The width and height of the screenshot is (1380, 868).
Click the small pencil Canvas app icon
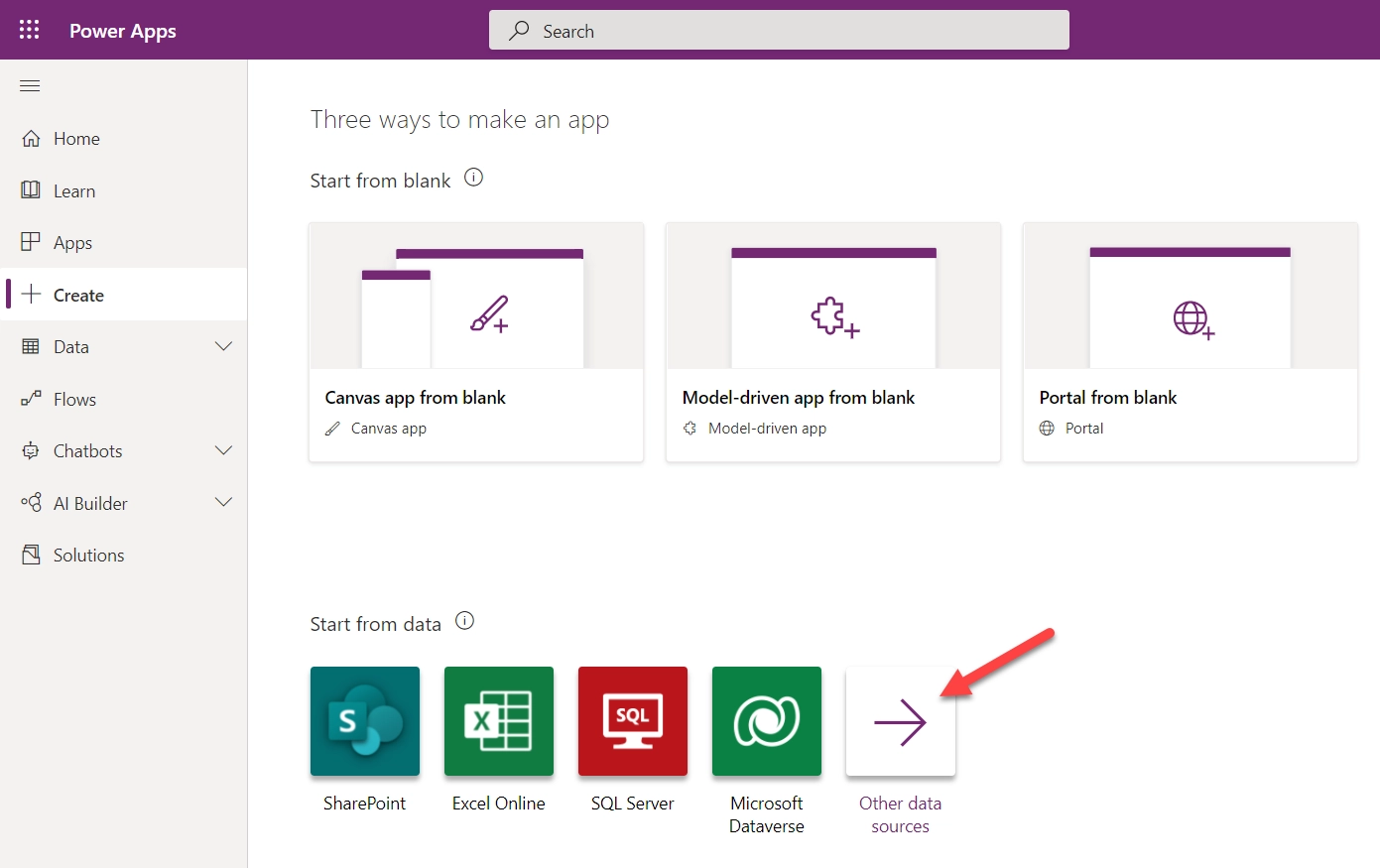[x=332, y=429]
